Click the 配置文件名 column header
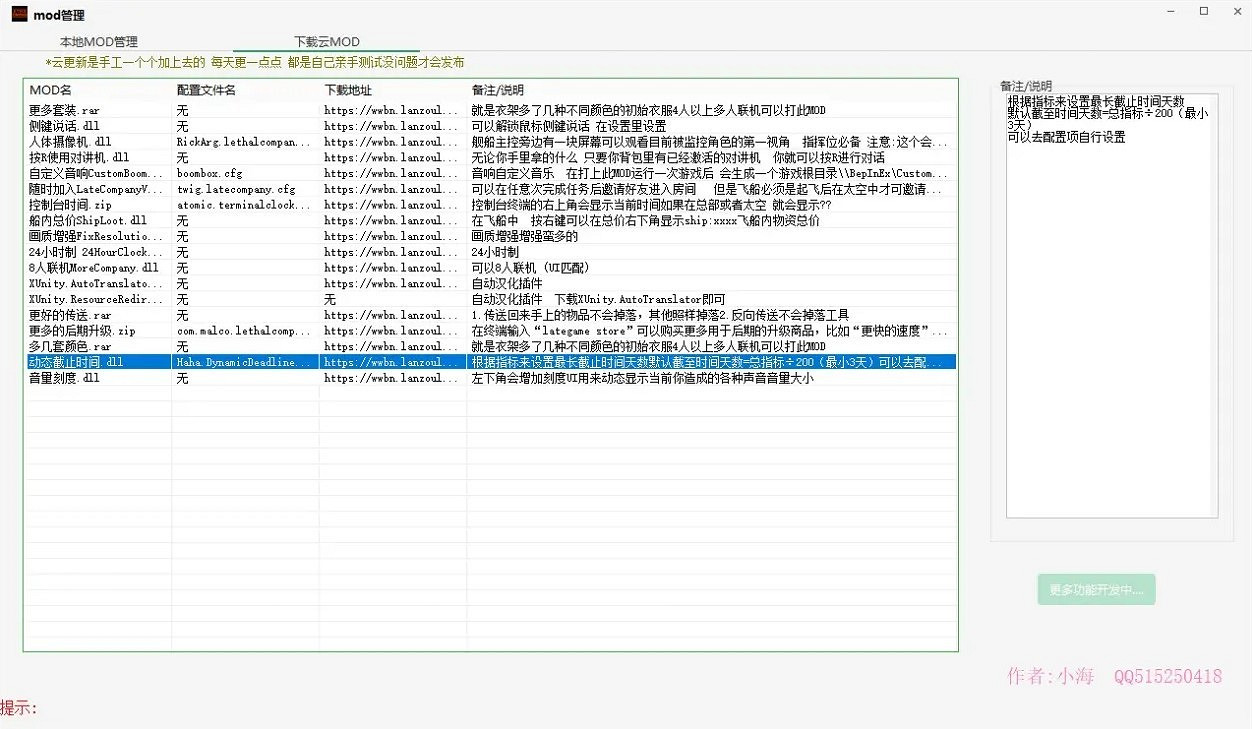Screen dimensions: 1252x729 (205, 89)
